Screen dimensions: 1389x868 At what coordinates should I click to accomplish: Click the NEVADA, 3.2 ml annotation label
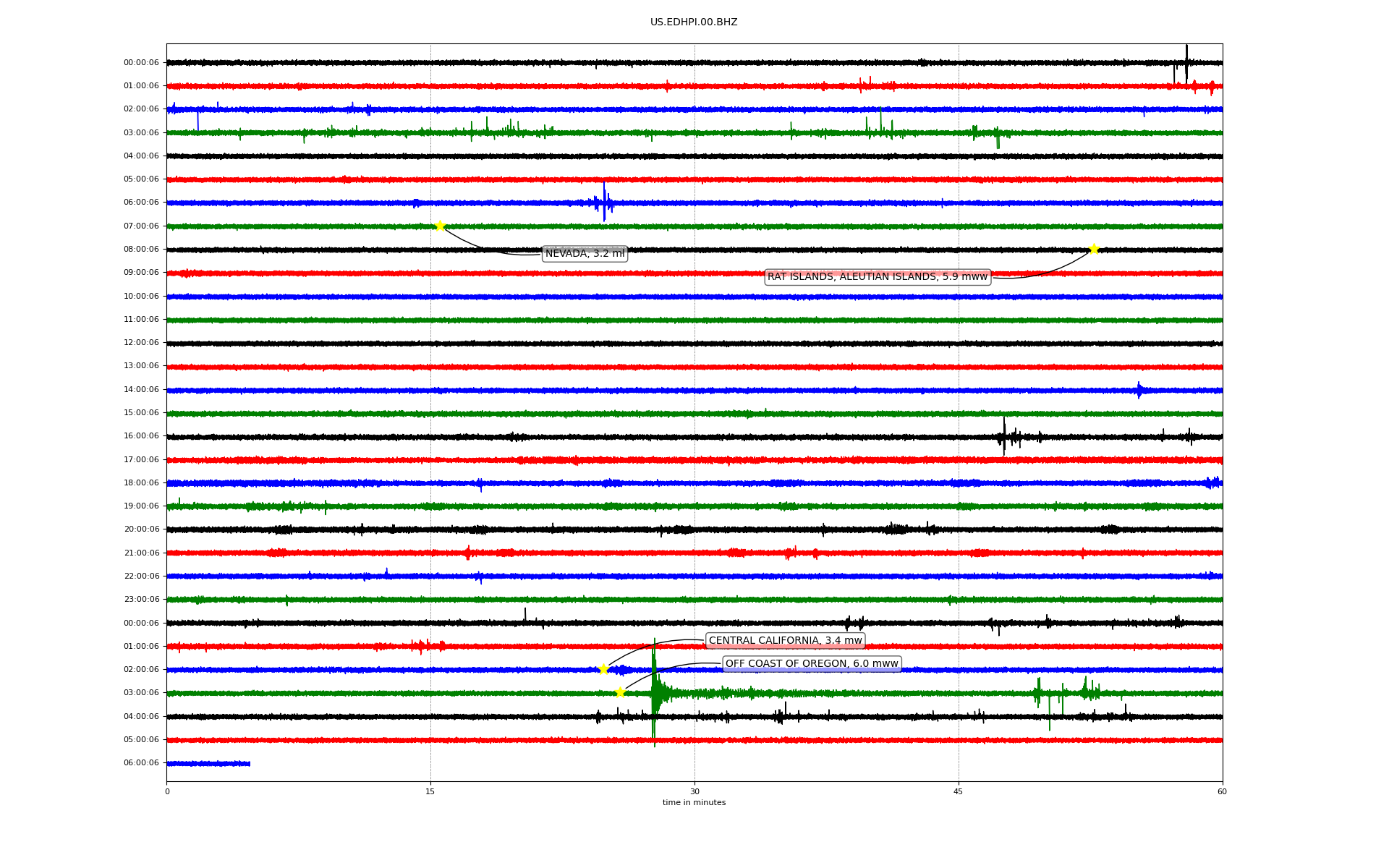point(585,254)
